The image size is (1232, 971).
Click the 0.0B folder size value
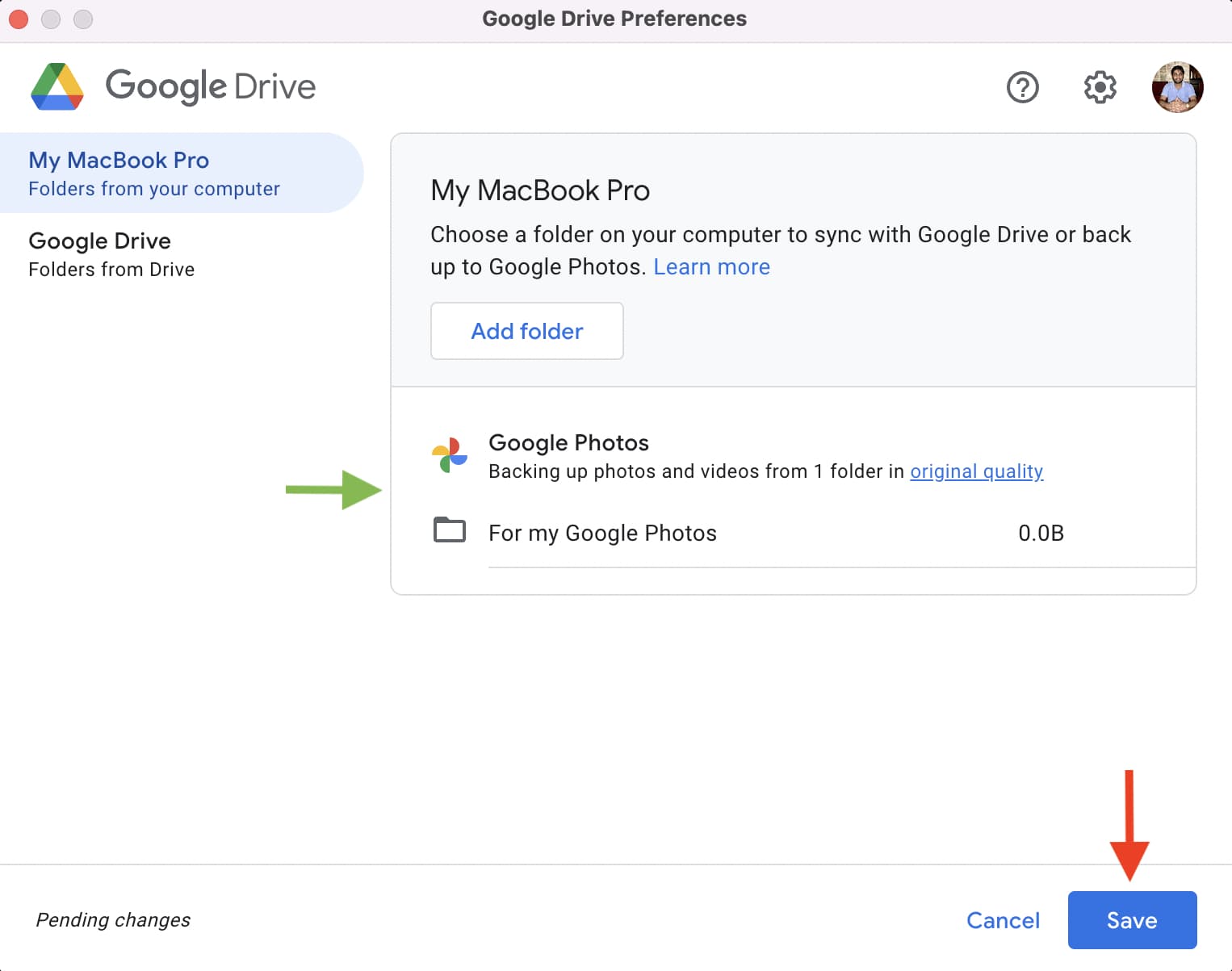click(1041, 533)
